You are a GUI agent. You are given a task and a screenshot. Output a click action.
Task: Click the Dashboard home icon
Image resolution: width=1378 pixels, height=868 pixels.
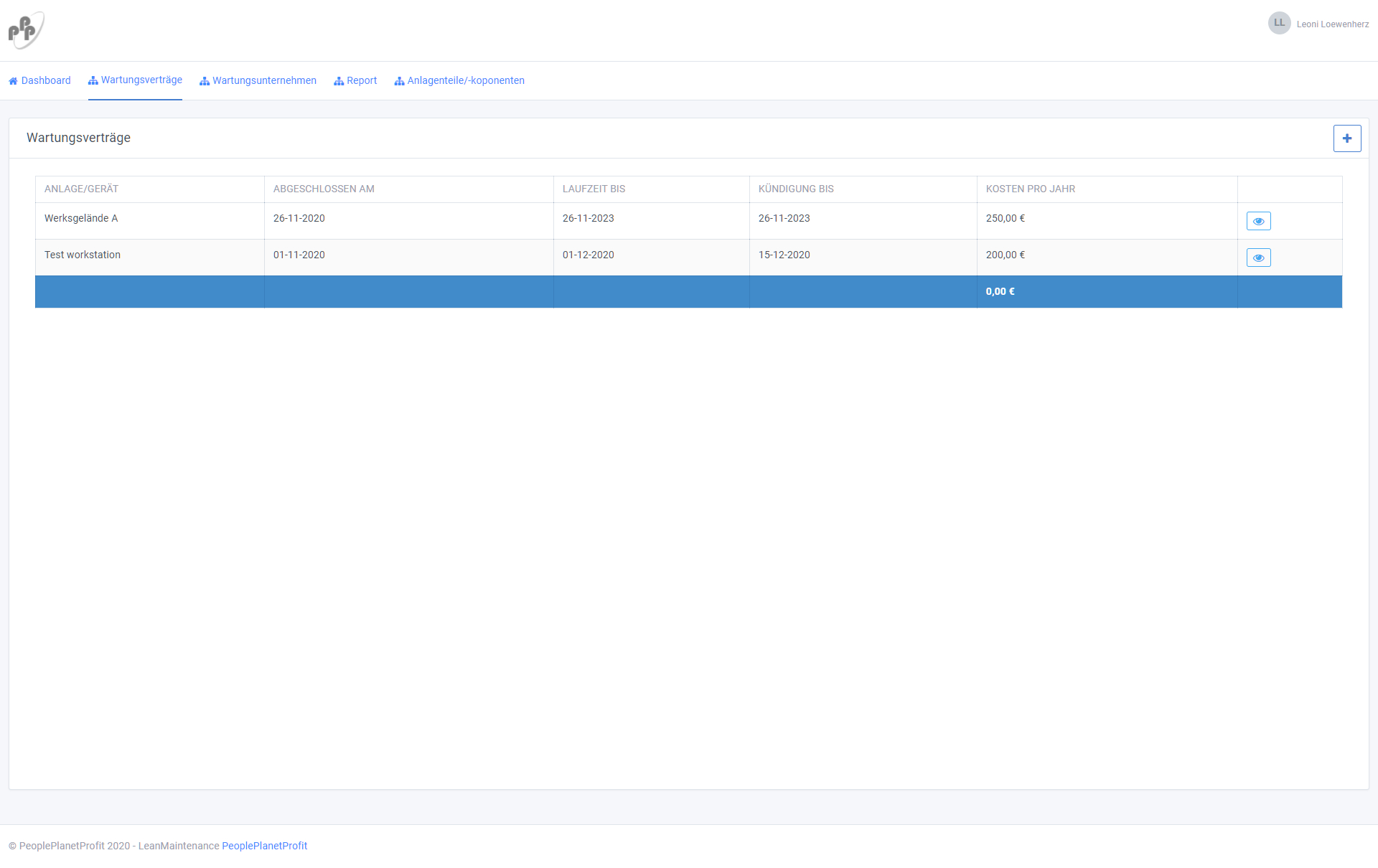(13, 81)
